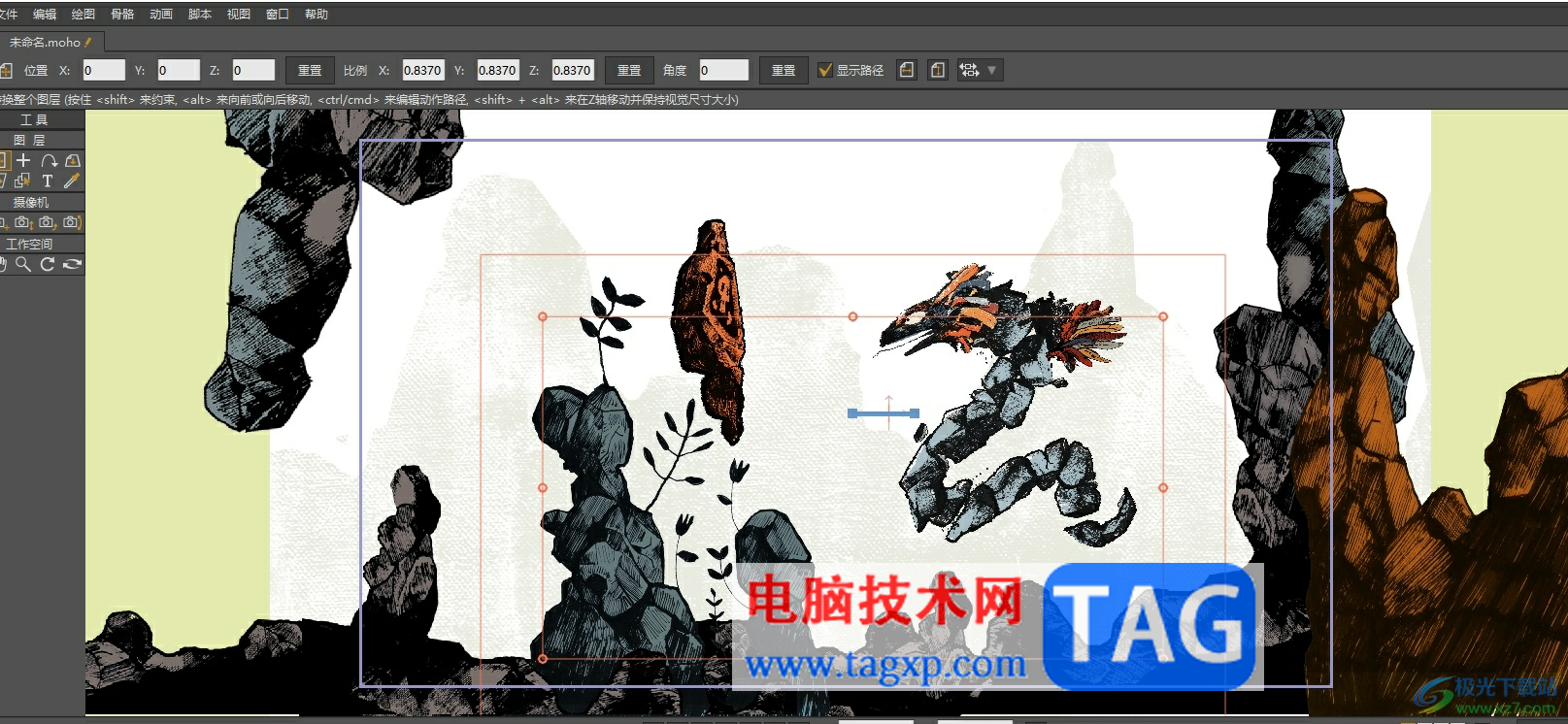Select the Rotate Workspace tool
1568x724 pixels.
(x=48, y=264)
